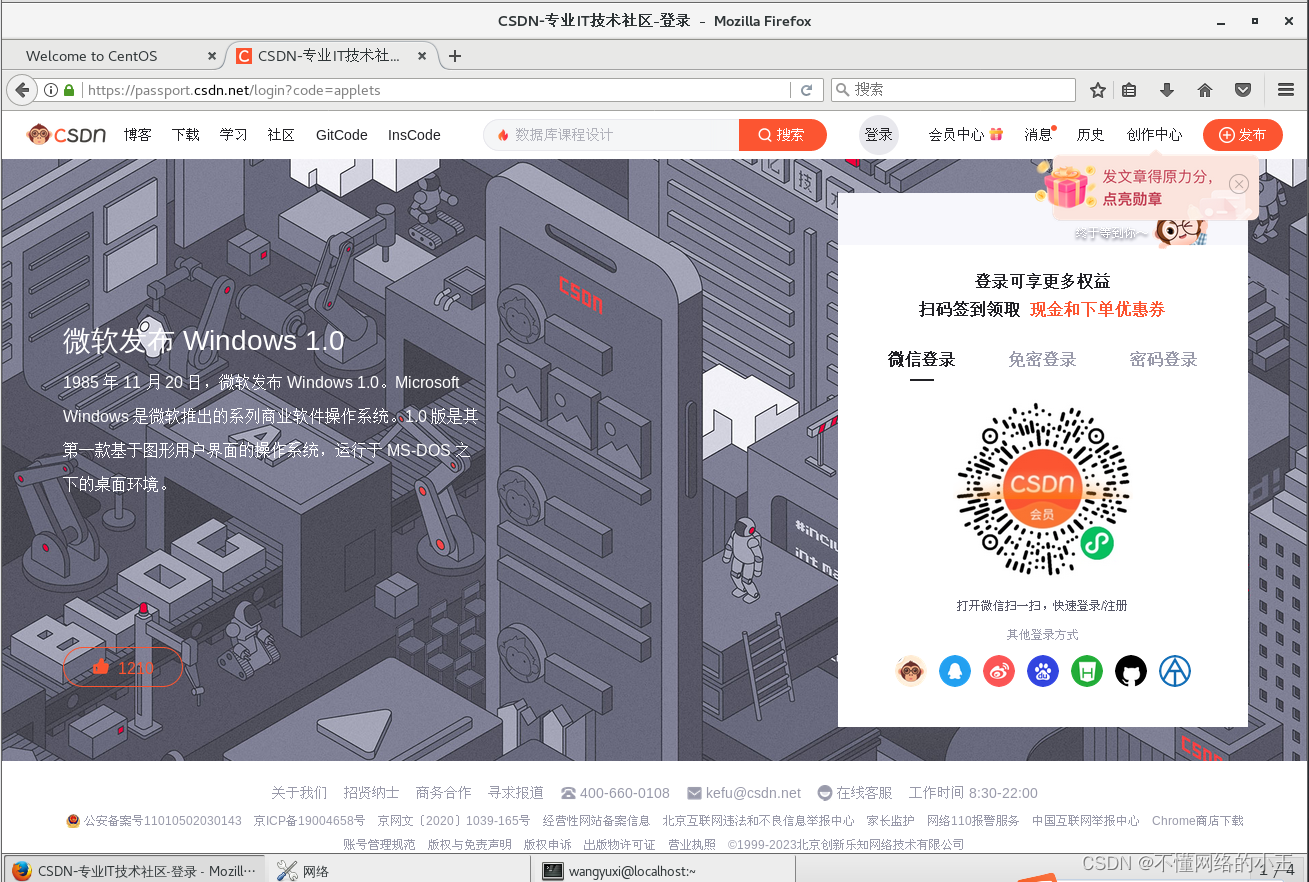
Task: Open 网络110报警服务 footer link
Action: pyautogui.click(x=973, y=821)
